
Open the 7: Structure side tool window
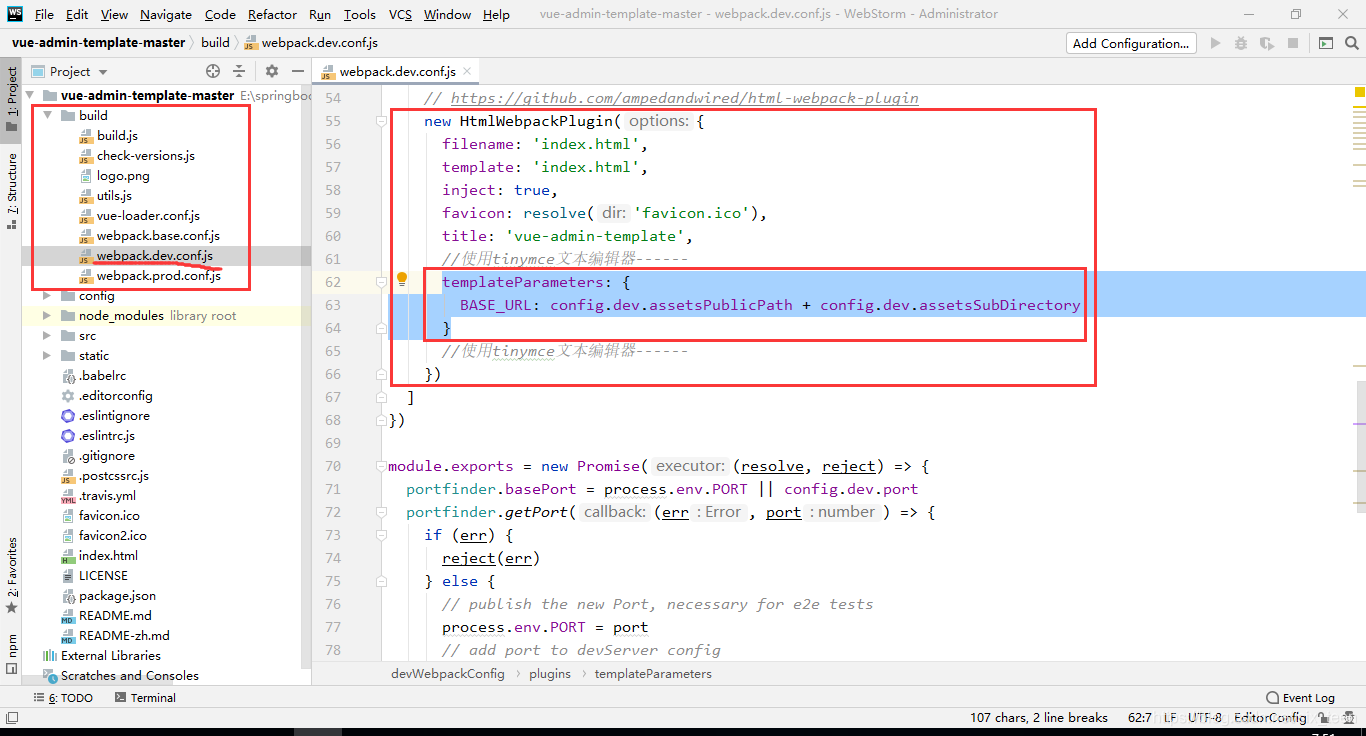click(11, 190)
